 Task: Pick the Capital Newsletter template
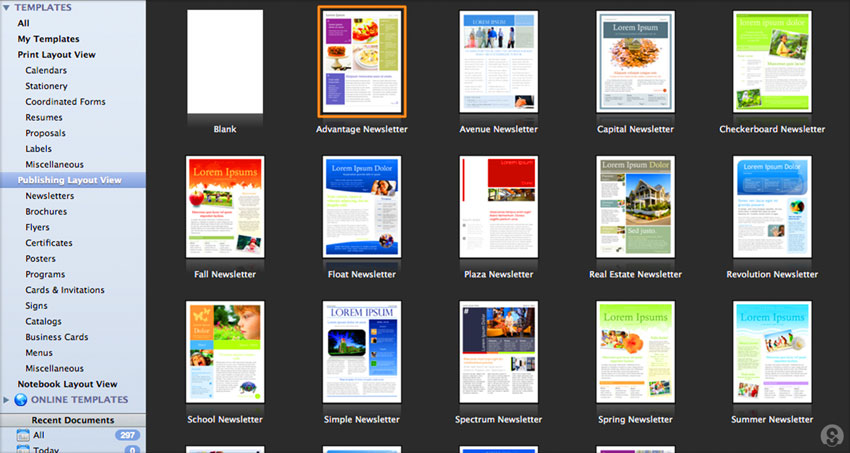tap(635, 62)
